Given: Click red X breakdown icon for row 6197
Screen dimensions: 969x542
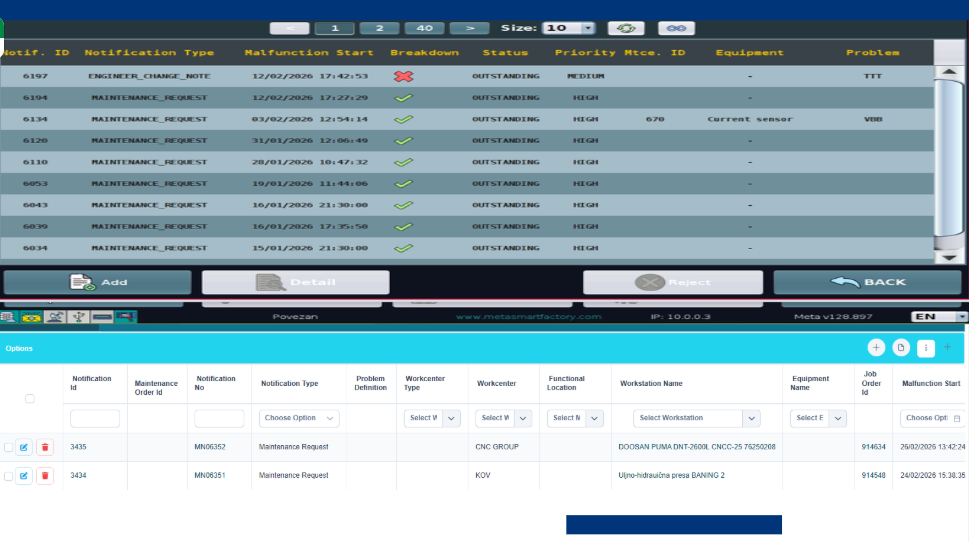Looking at the screenshot, I should (404, 76).
